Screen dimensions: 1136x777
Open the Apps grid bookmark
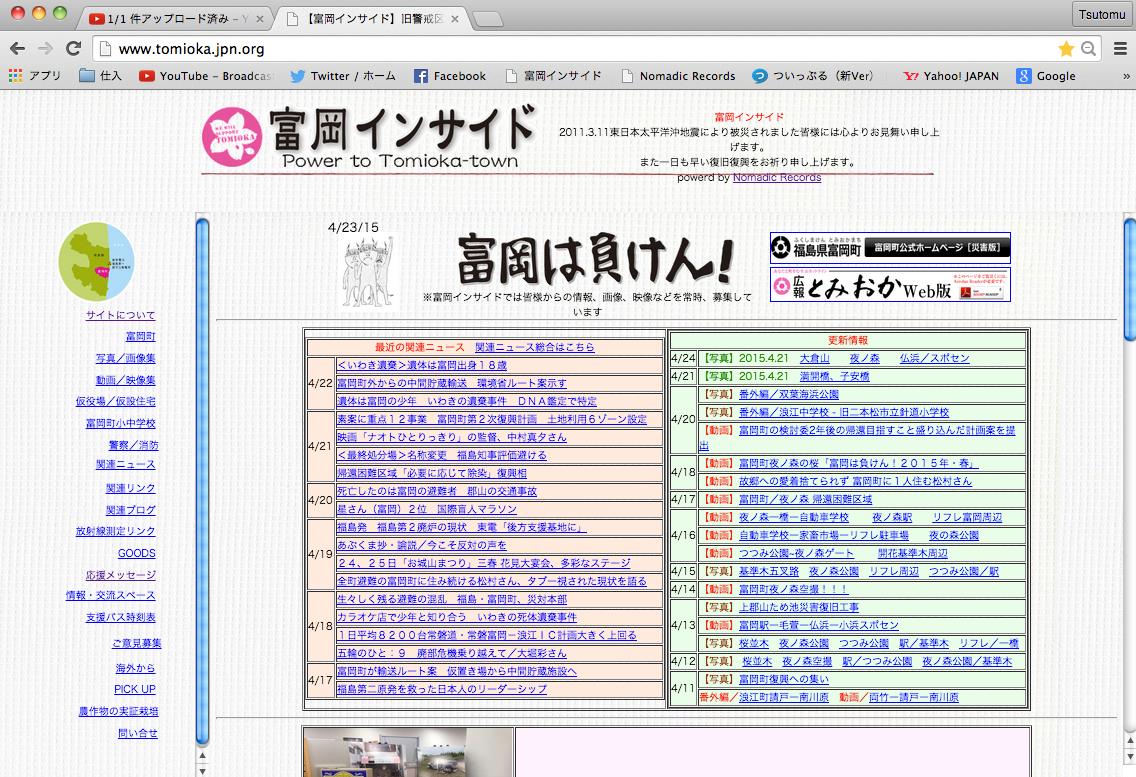(34, 75)
